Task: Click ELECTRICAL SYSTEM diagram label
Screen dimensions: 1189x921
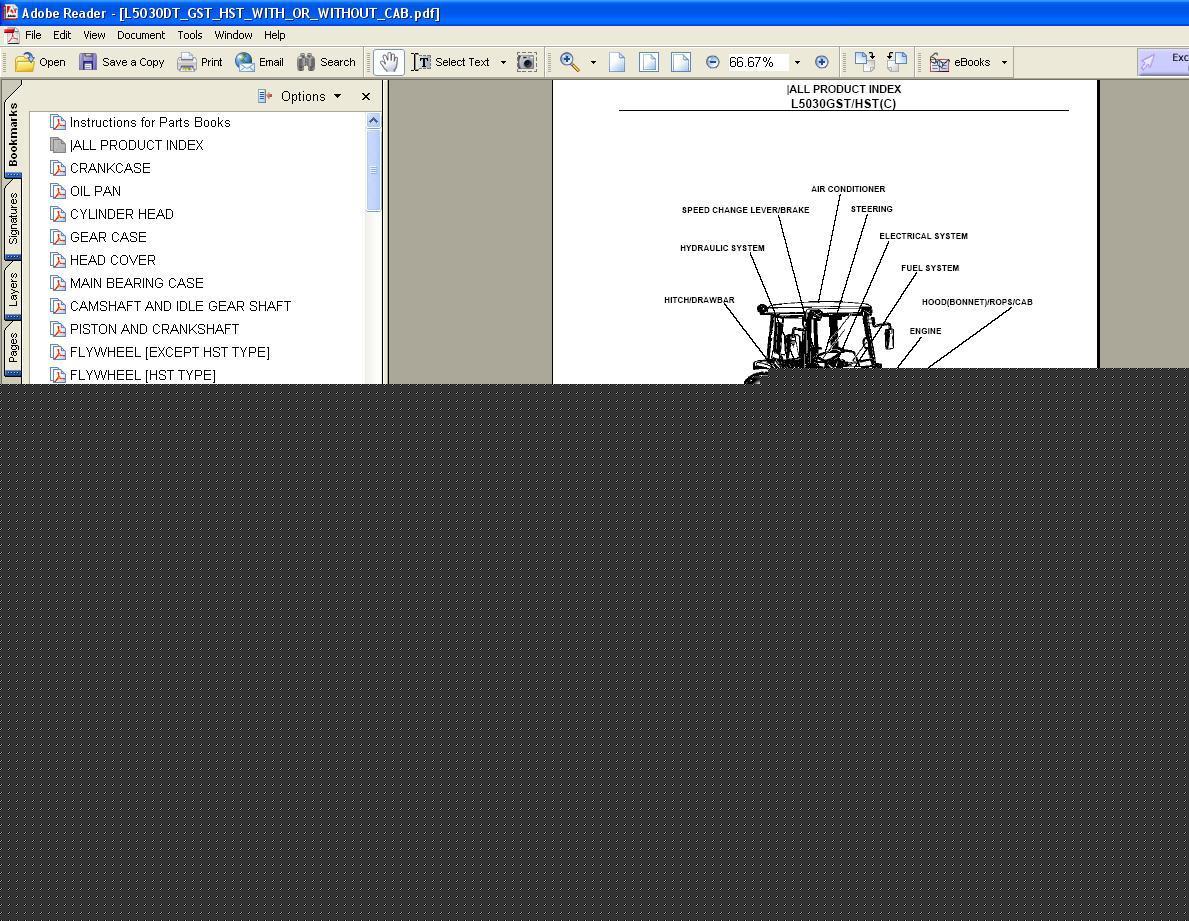Action: 923,236
